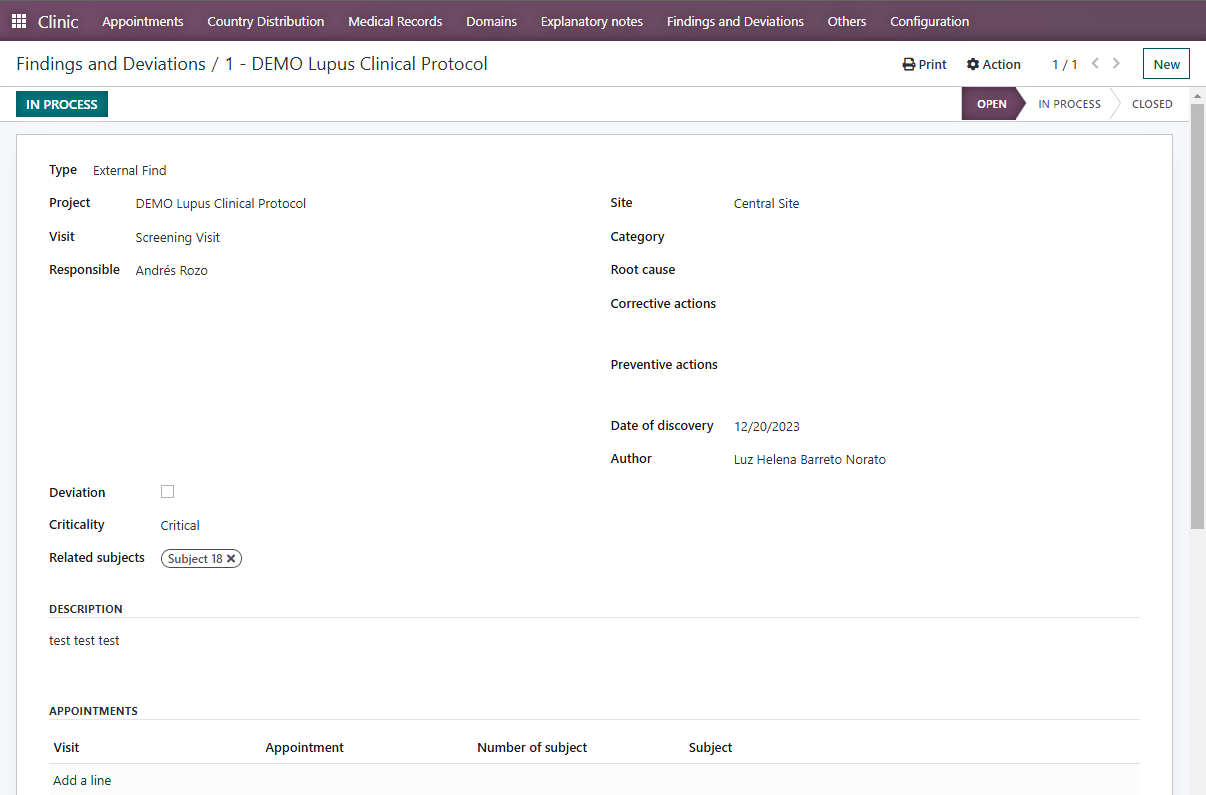Screen dimensions: 1206x795
Task: Follow the DEMO Lupus Clinical Protocol project link
Action: (220, 203)
